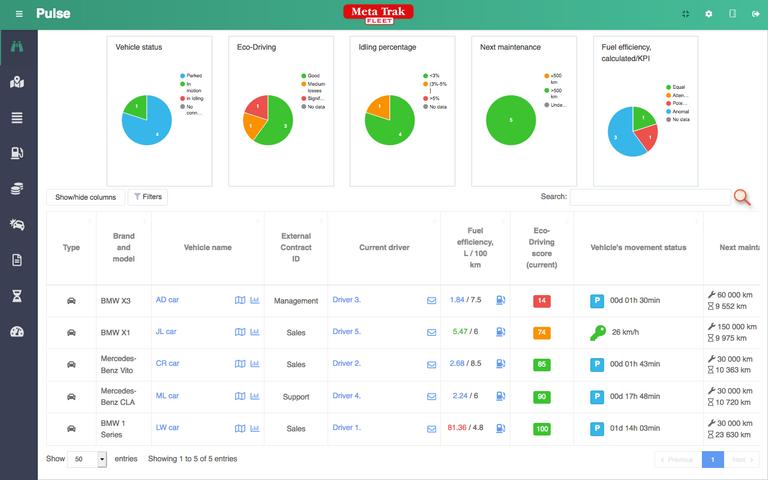Click the red magnifier search icon
768x480 pixels.
(742, 197)
